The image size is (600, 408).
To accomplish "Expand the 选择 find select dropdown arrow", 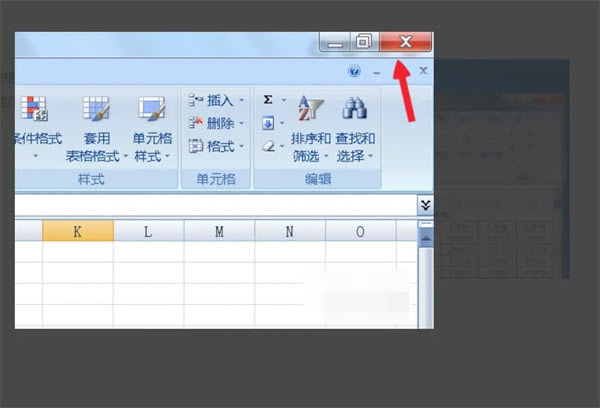I will point(370,156).
